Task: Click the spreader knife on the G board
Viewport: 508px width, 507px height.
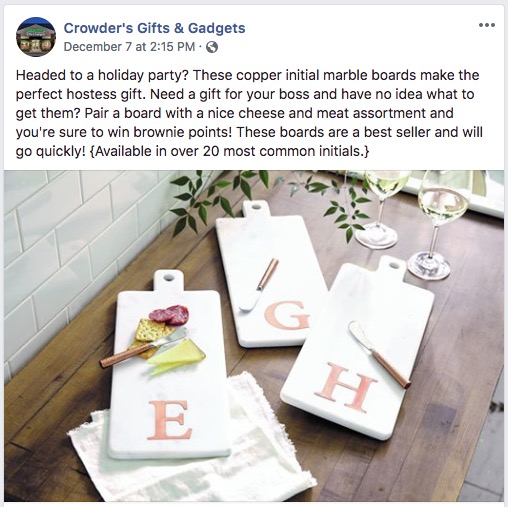Action: [x=259, y=285]
